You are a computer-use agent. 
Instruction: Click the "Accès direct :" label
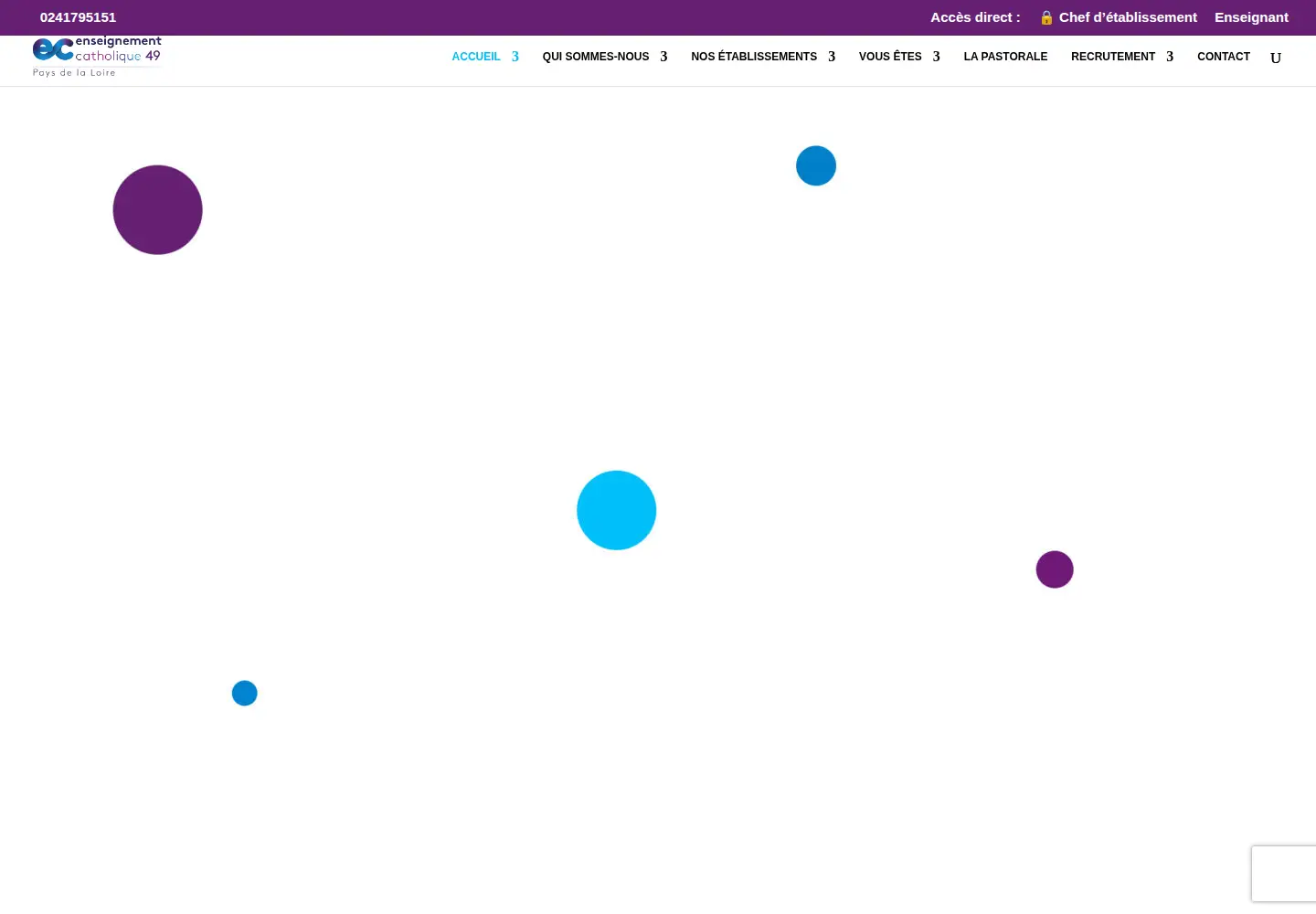(x=975, y=17)
